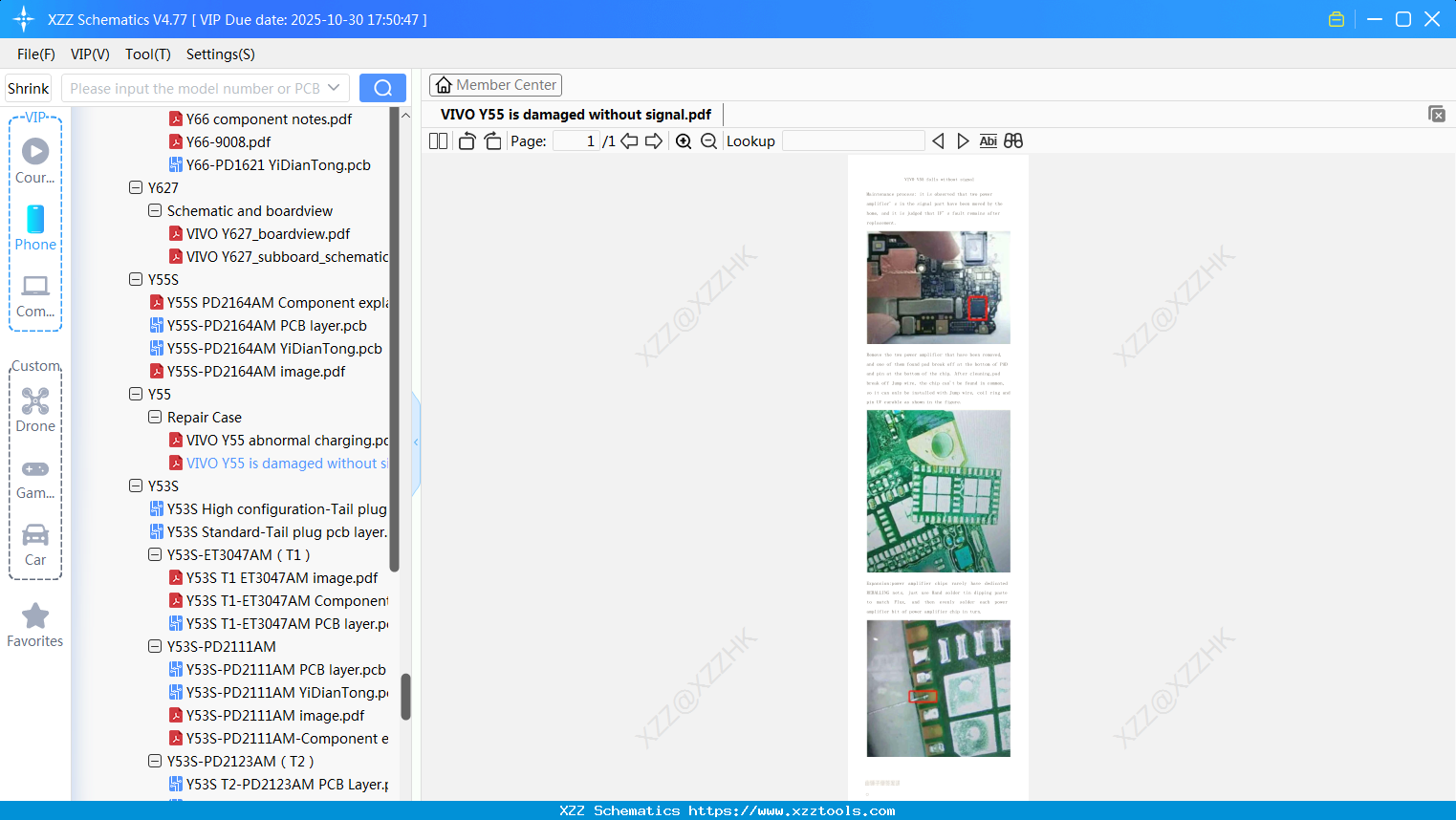1456x820 pixels.
Task: Enable the binoculars search highlight mode
Action: click(x=1013, y=140)
